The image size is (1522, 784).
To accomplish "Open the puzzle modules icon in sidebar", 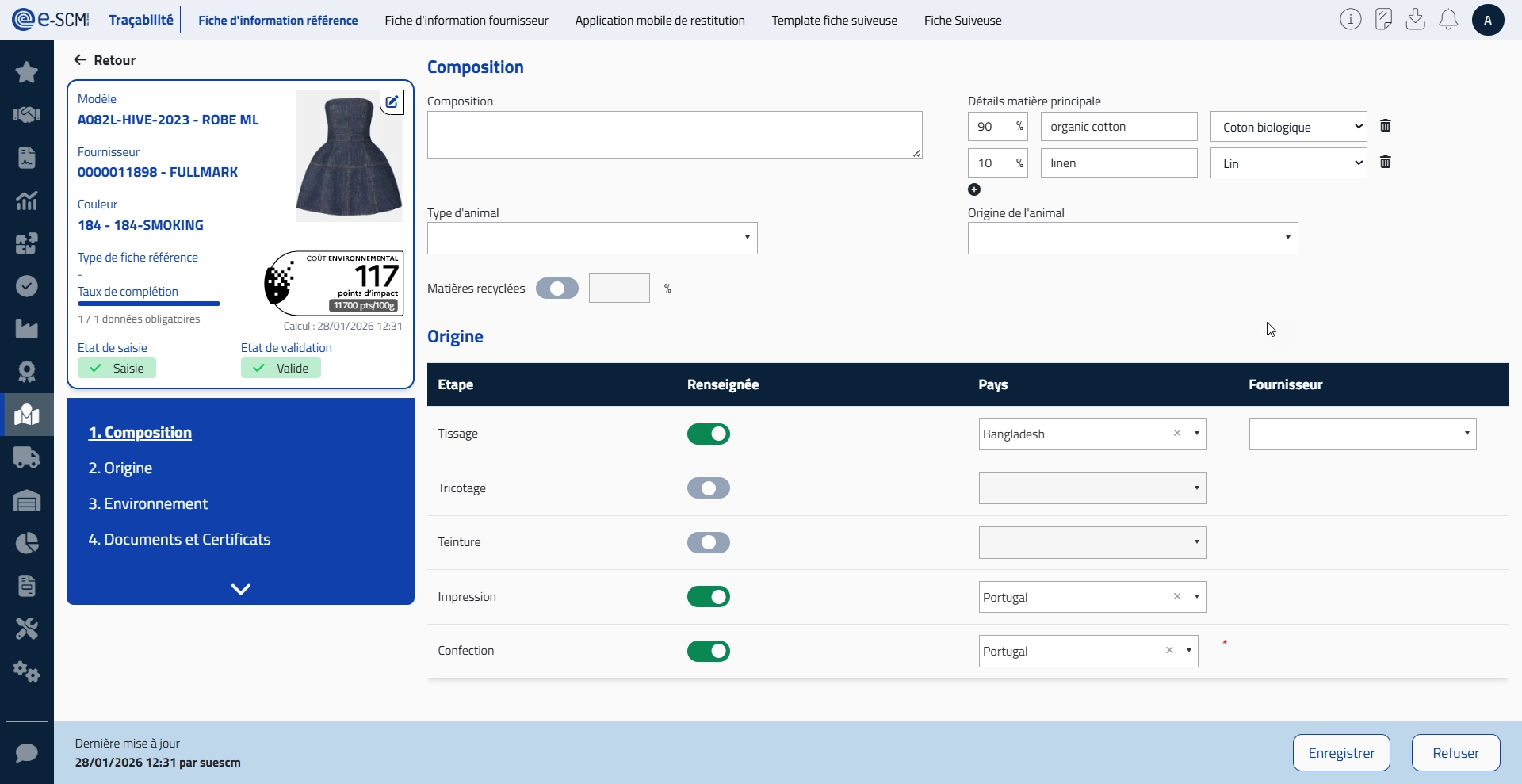I will pos(27,243).
